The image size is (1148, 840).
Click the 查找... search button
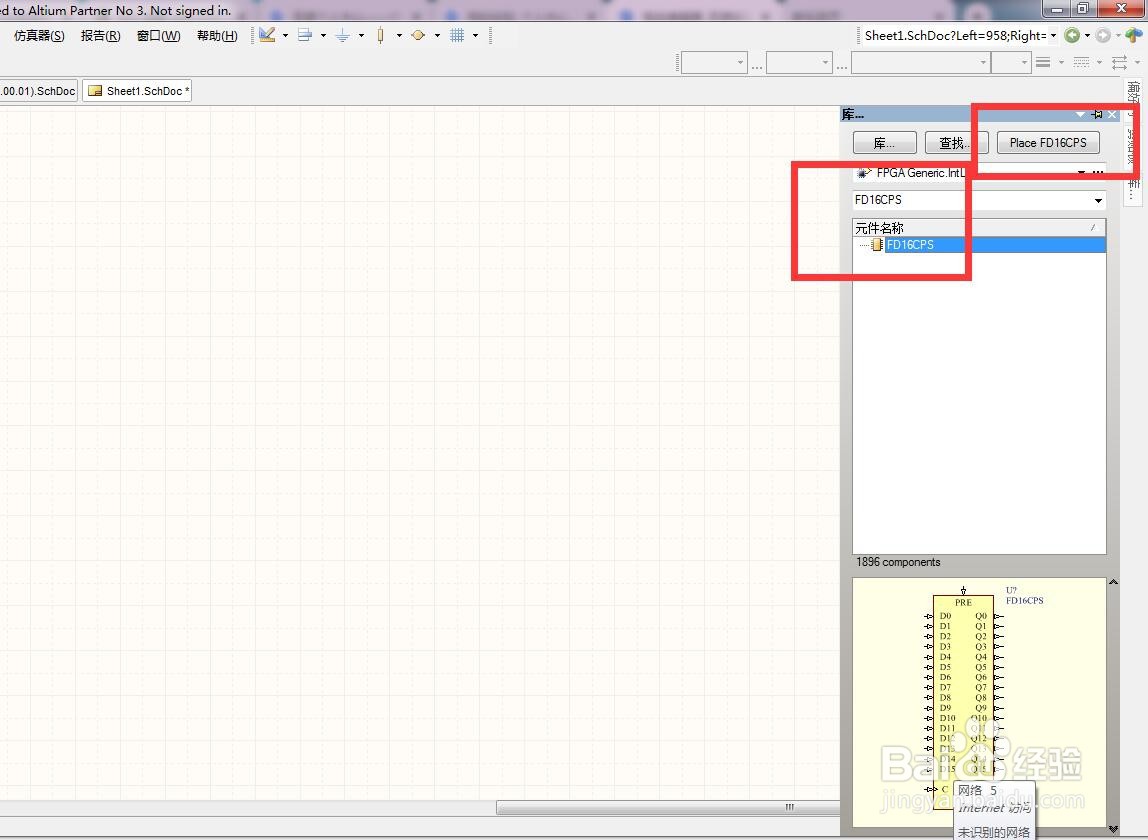[x=956, y=143]
